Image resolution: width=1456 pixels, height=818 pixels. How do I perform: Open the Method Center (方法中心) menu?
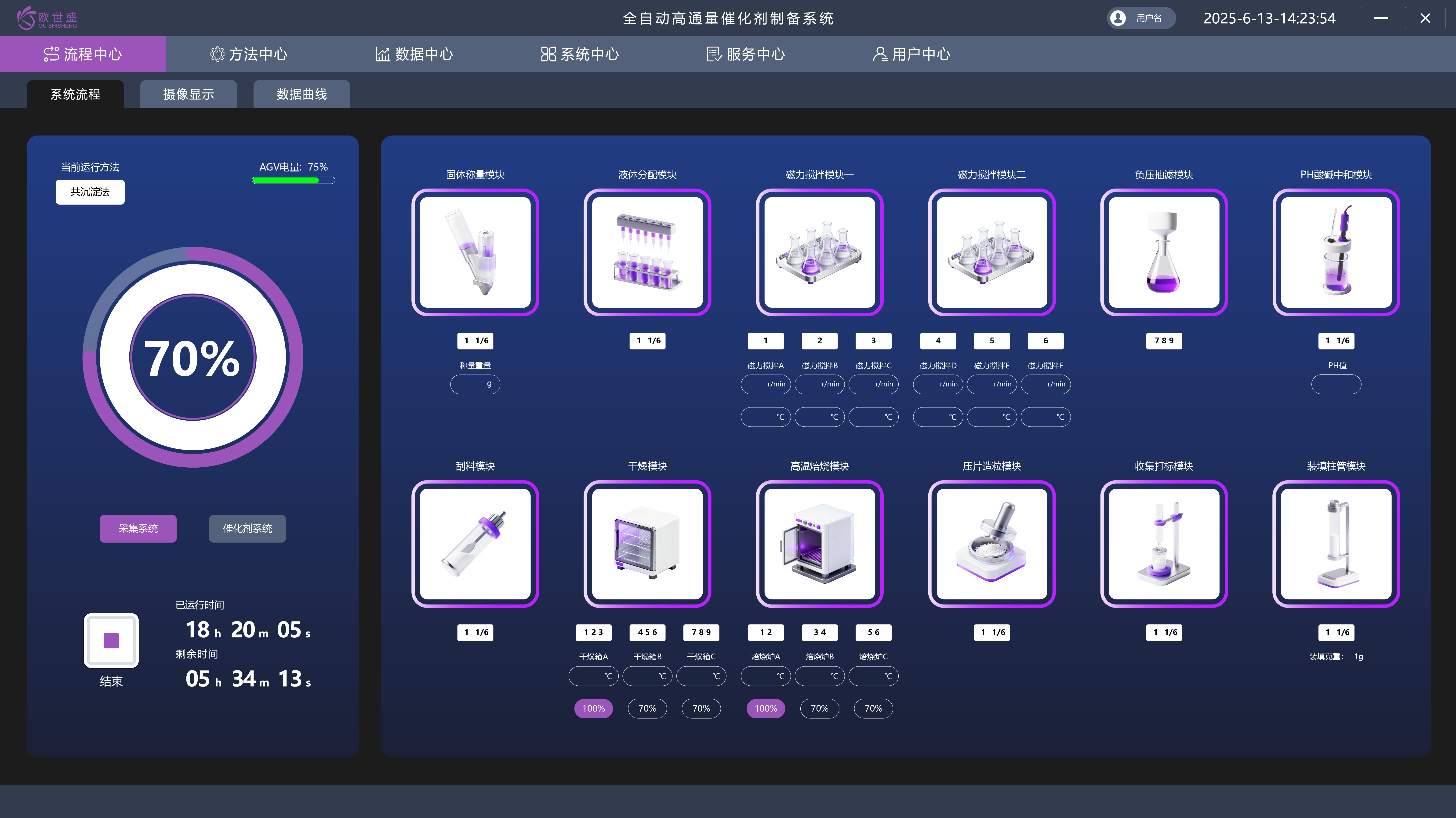(249, 54)
